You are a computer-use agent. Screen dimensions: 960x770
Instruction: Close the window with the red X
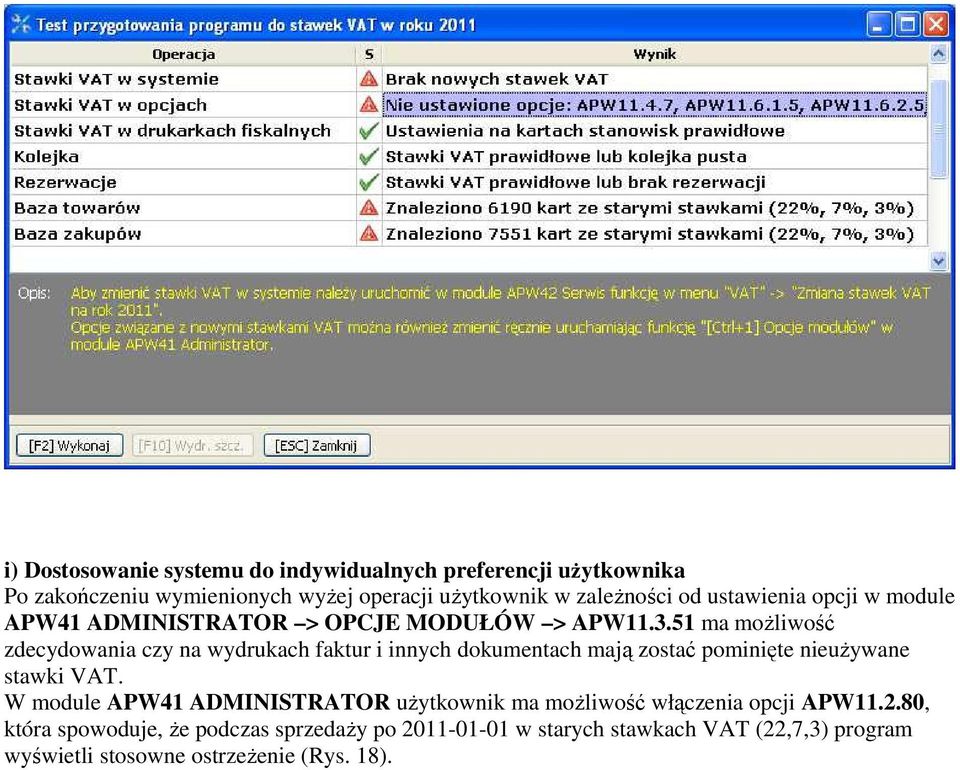pyautogui.click(x=936, y=25)
